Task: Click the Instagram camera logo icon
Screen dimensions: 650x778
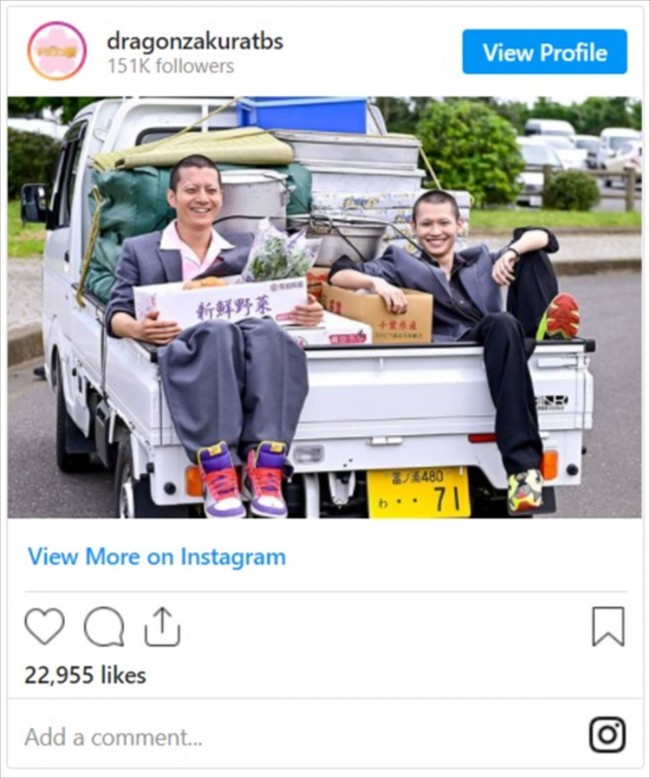Action: click(607, 735)
